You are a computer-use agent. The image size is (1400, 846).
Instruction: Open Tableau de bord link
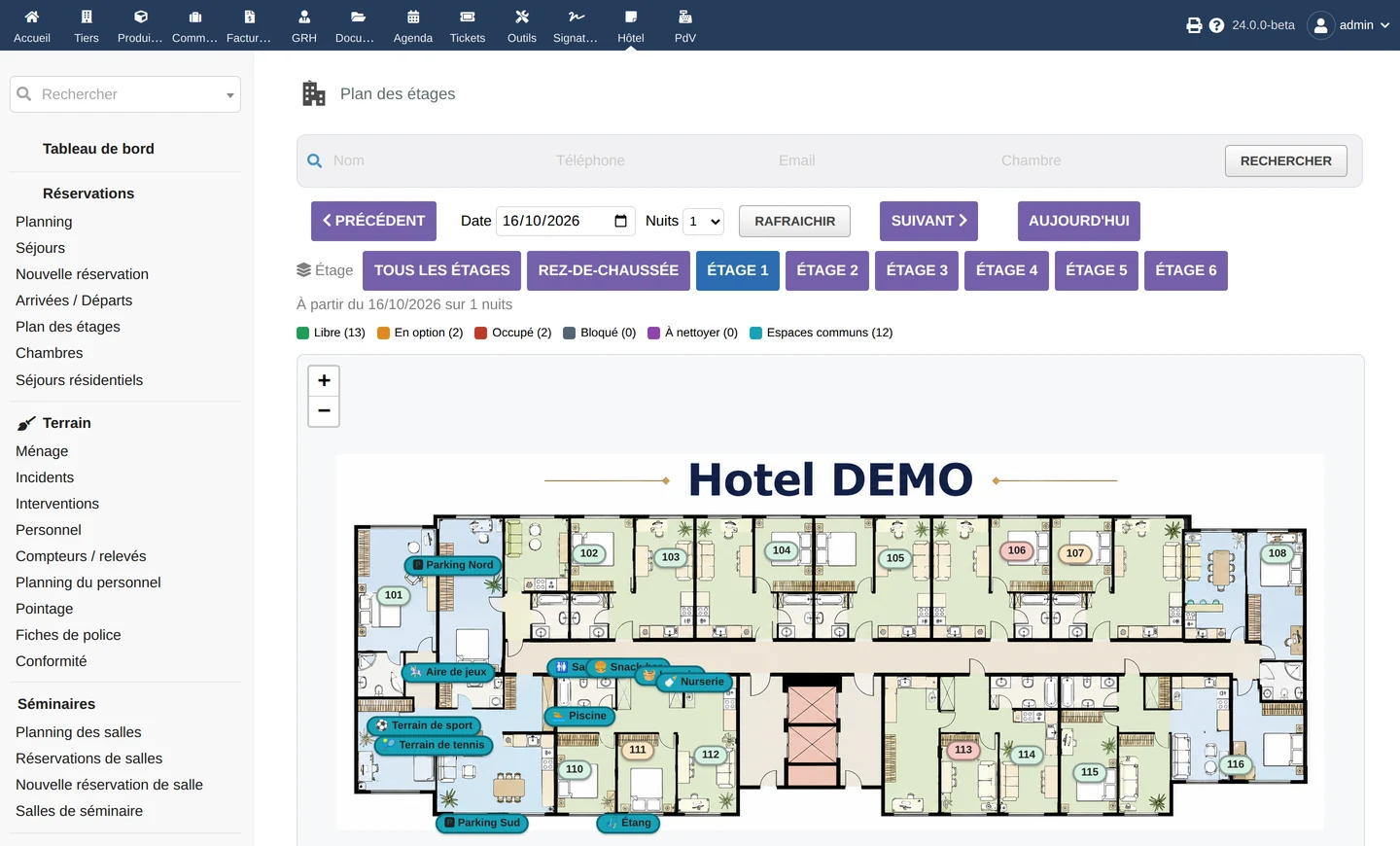click(x=98, y=149)
